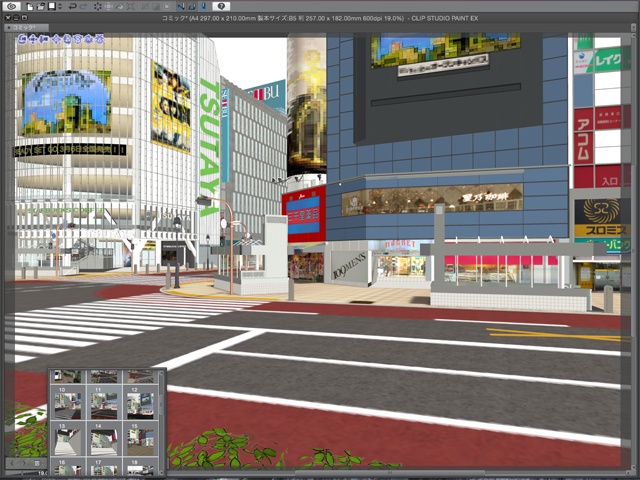Open Clip Studio Paint support help icon

221,7
